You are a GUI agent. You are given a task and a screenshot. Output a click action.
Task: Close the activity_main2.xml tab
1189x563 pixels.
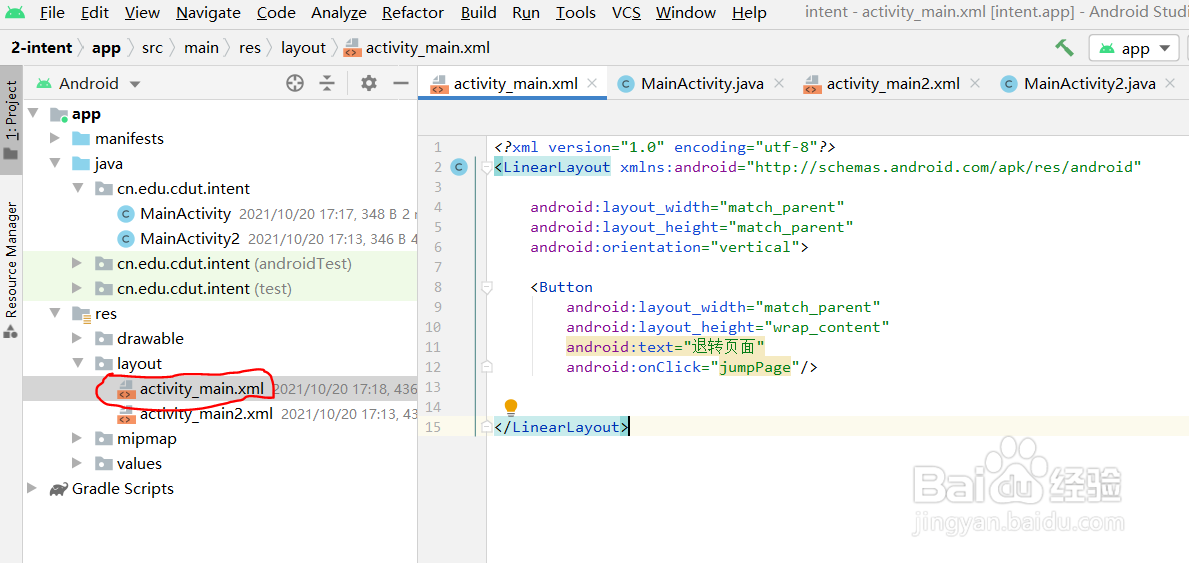(x=975, y=83)
